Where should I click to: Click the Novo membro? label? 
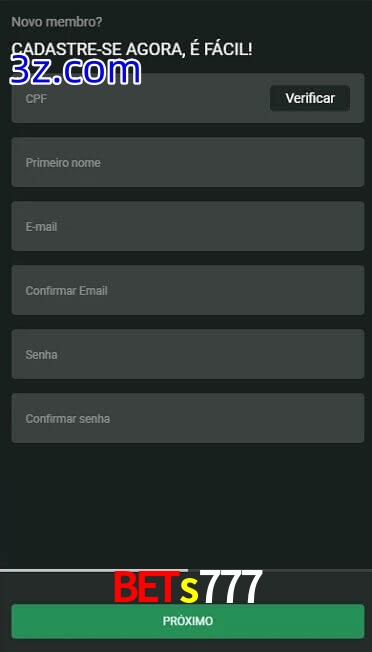point(57,22)
